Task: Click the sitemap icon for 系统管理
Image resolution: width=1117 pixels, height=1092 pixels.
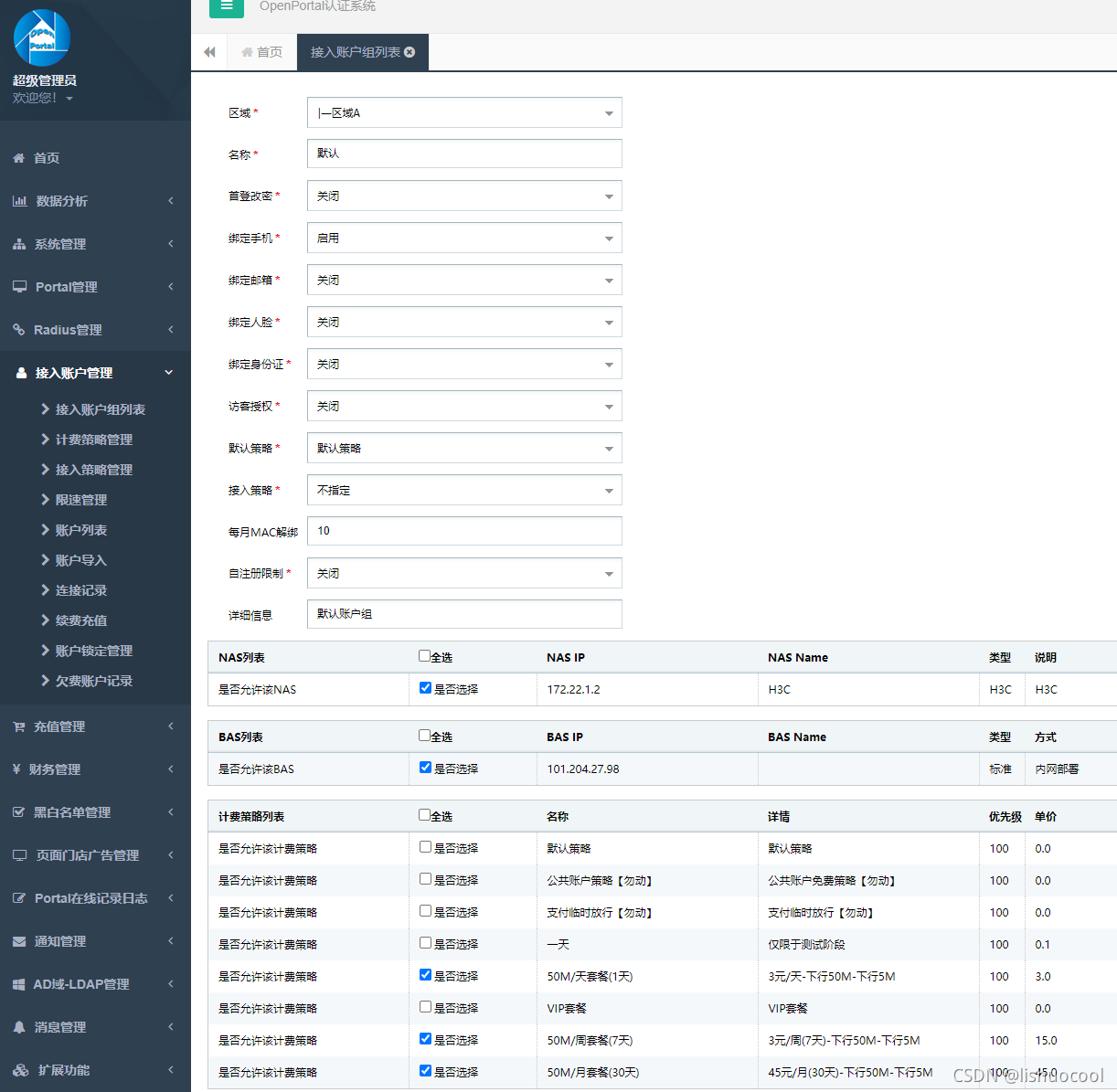Action: pyautogui.click(x=19, y=244)
